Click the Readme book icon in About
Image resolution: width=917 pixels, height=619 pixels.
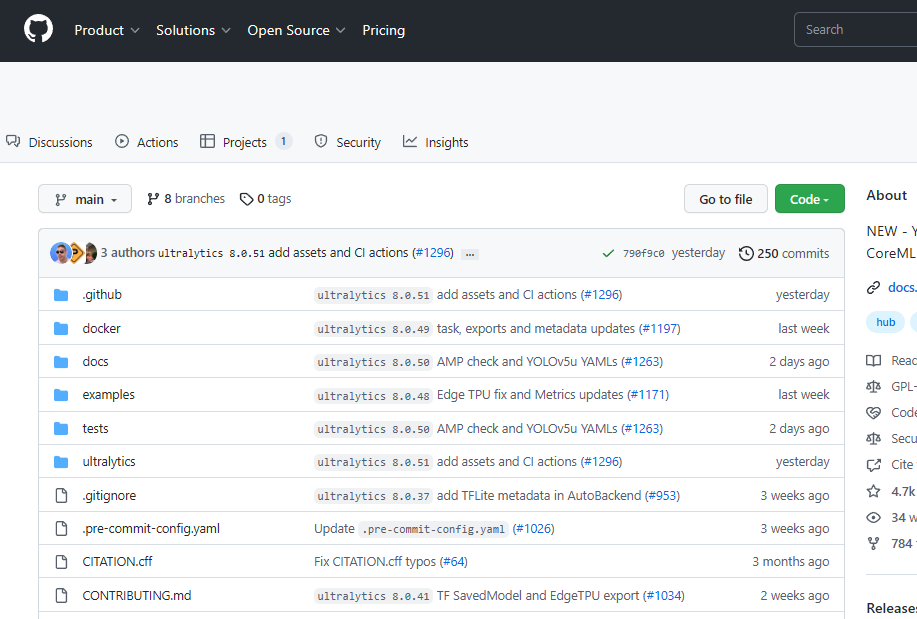point(873,360)
